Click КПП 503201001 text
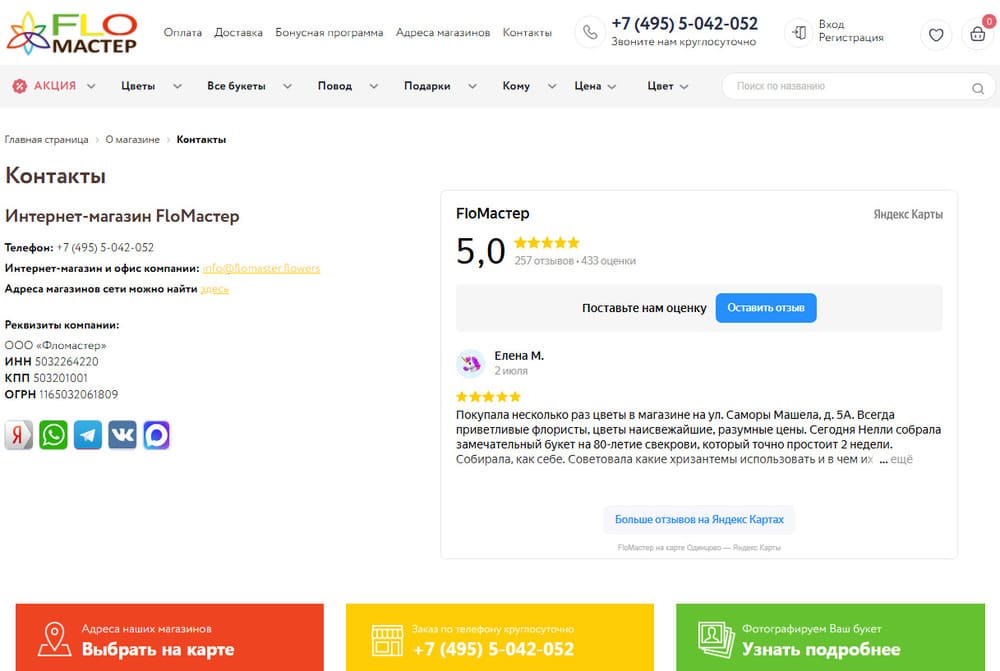Viewport: 1000px width, 671px height. 46,378
